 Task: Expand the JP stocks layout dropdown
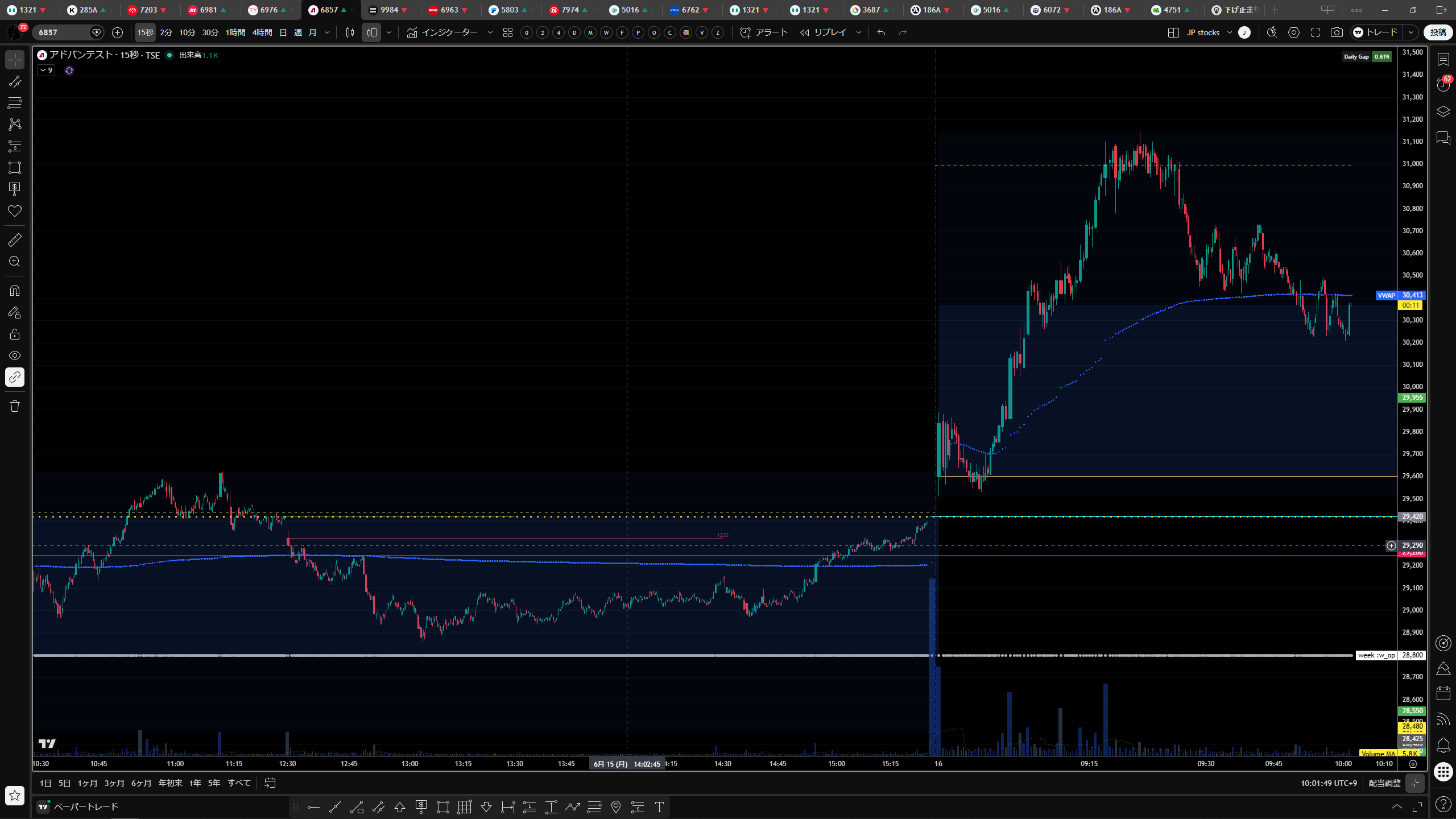click(x=1230, y=32)
